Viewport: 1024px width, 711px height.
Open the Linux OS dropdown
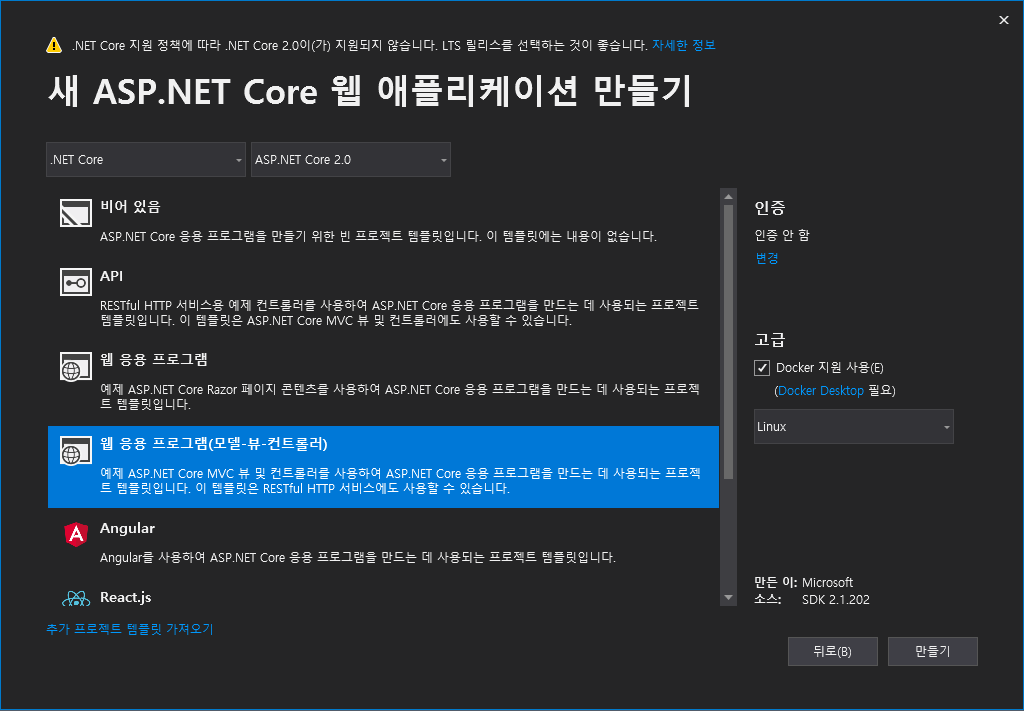[x=854, y=426]
